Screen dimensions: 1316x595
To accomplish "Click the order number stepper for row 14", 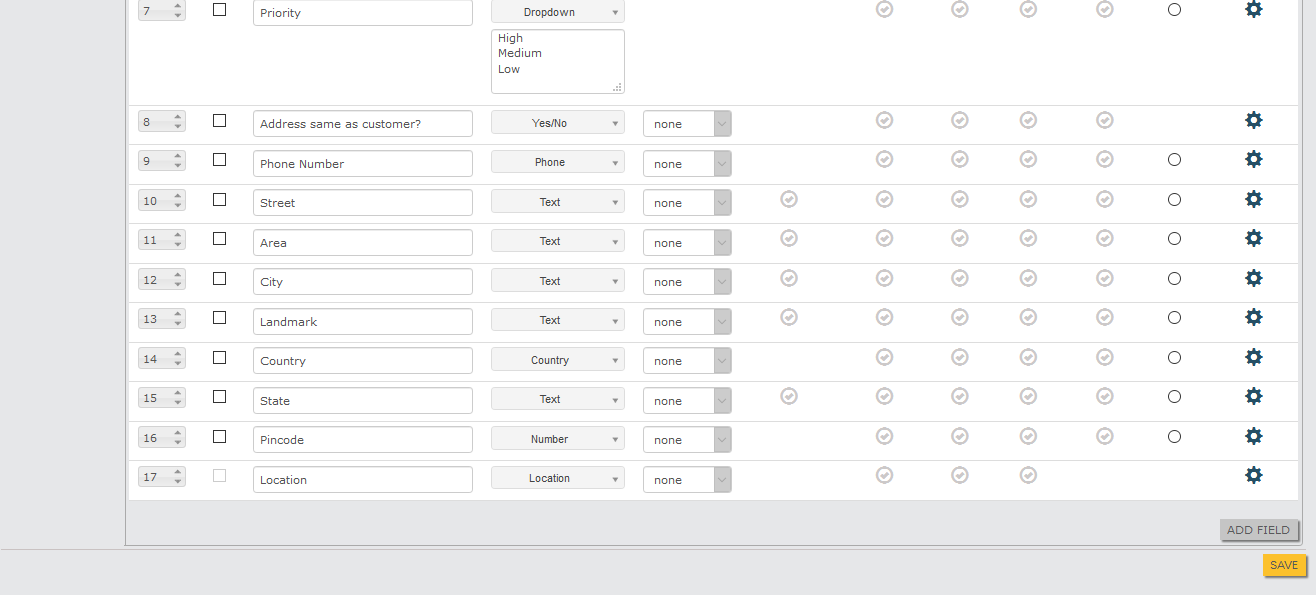I will (x=161, y=359).
